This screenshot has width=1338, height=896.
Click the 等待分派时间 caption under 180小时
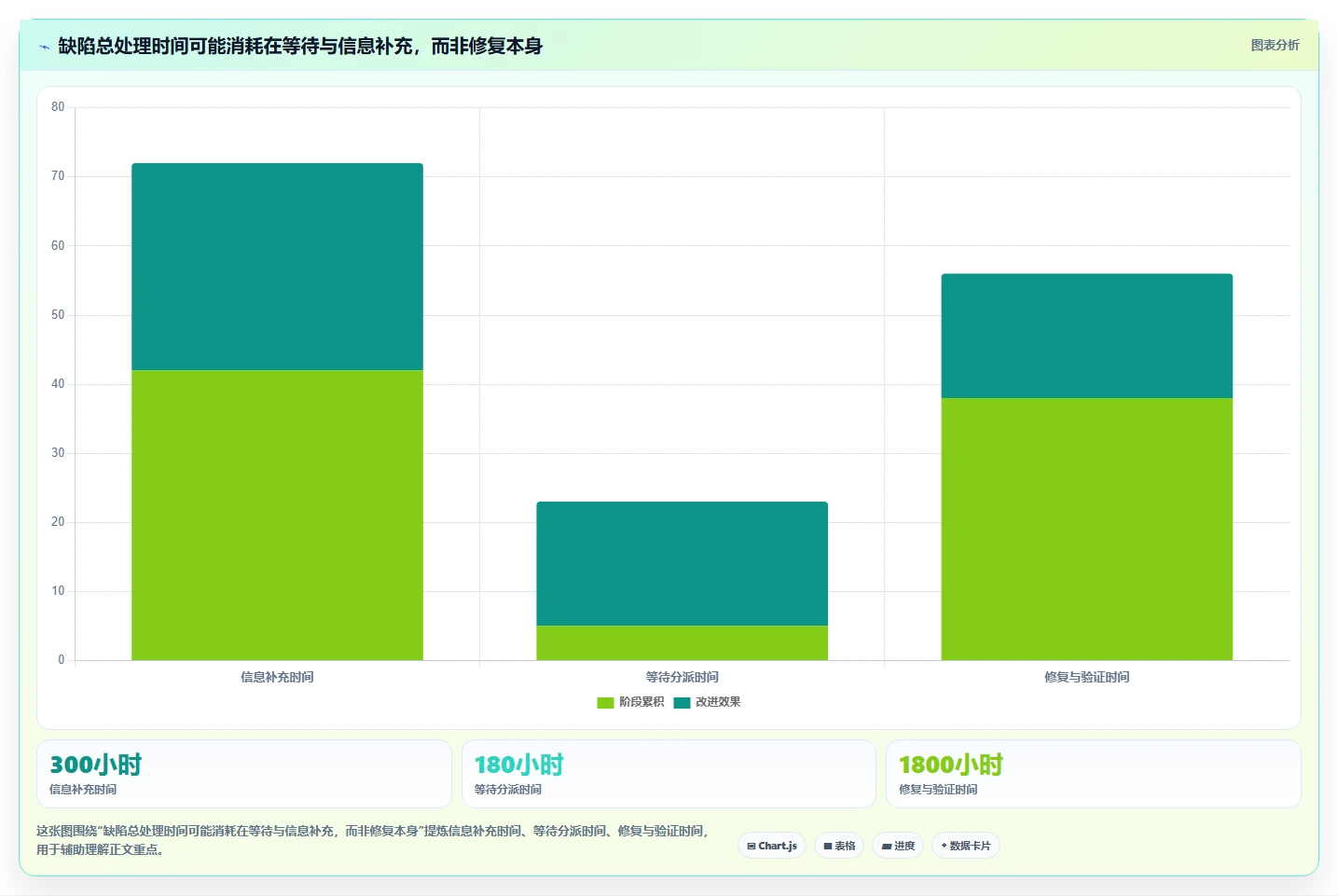(x=507, y=790)
